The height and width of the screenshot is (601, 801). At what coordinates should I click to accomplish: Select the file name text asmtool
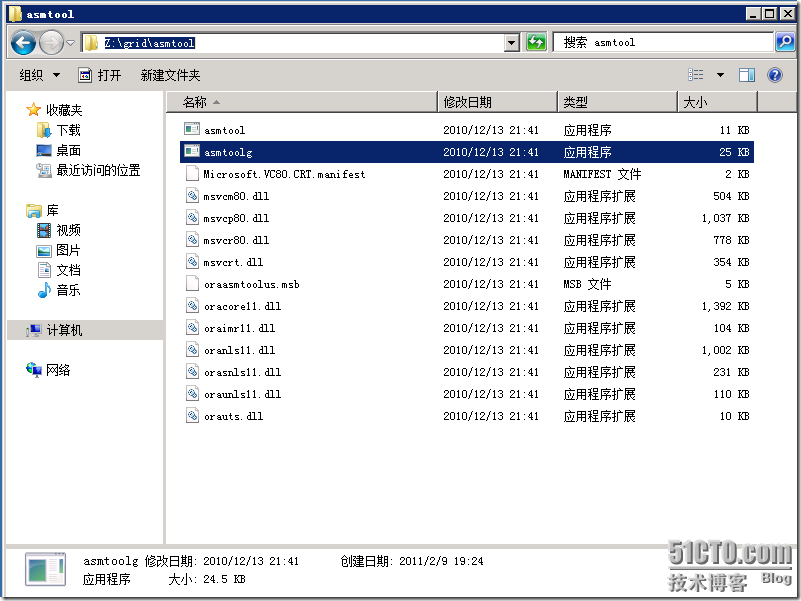[x=224, y=130]
